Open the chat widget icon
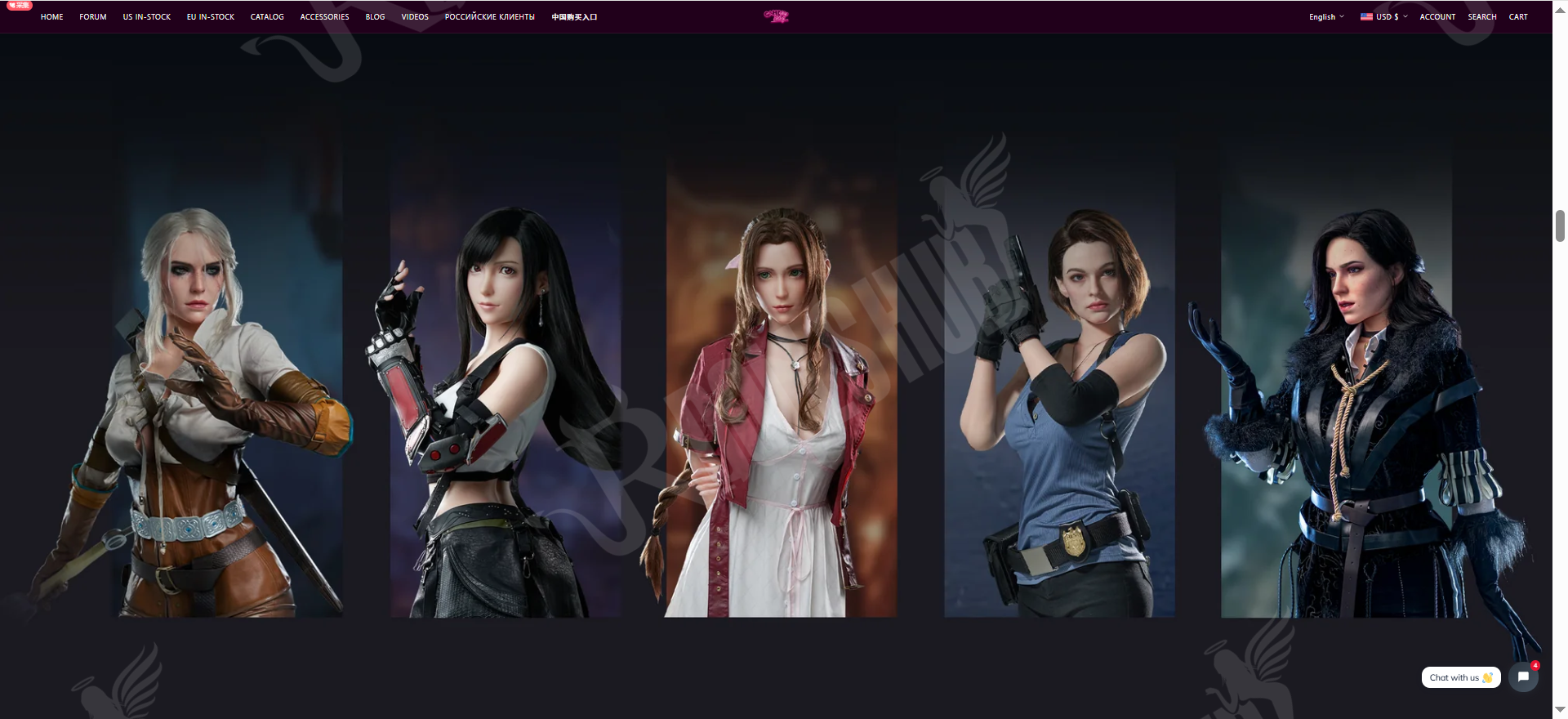 coord(1523,677)
